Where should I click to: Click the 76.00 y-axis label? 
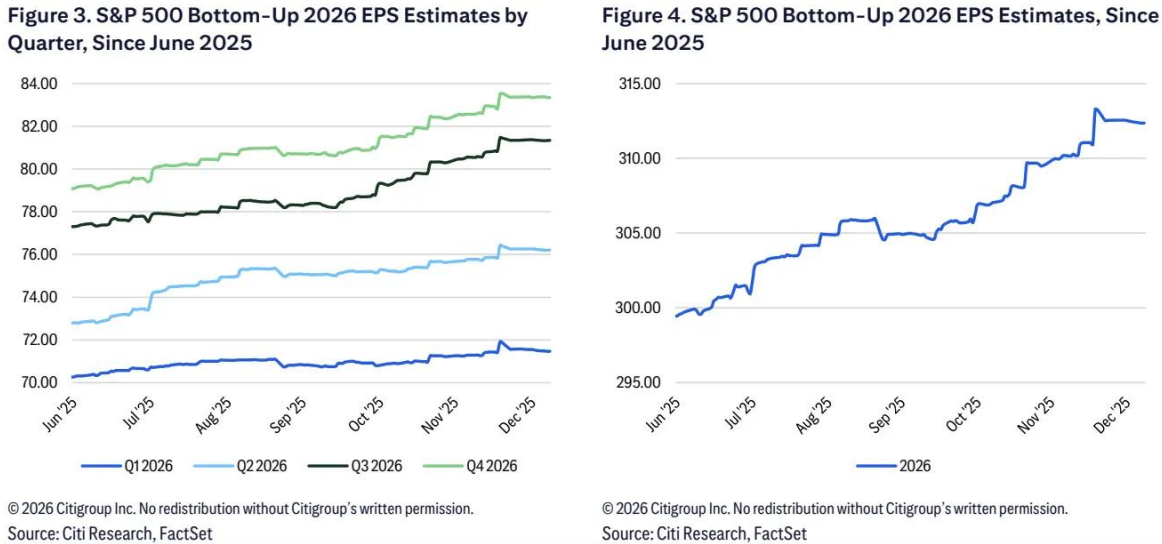[39, 254]
